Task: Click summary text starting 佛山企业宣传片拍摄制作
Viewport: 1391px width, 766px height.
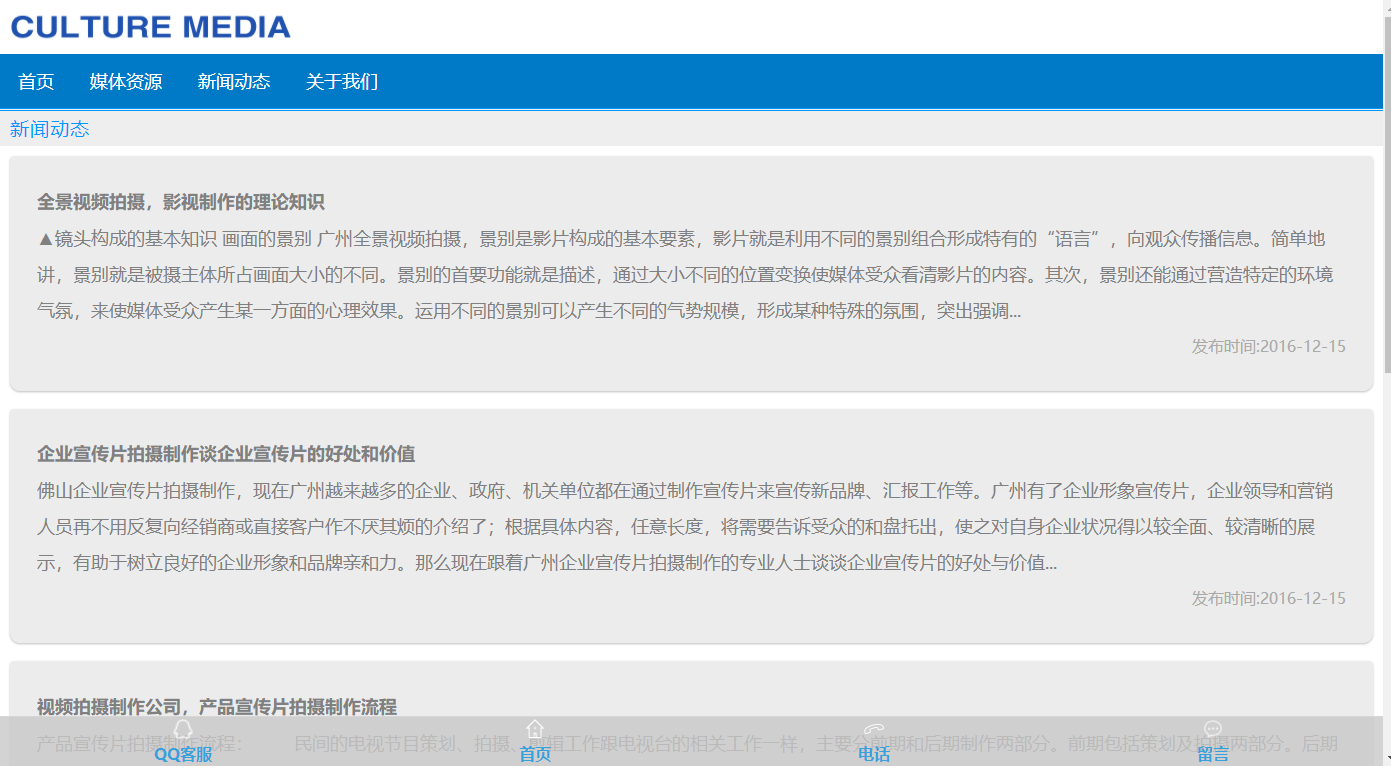Action: (x=685, y=527)
